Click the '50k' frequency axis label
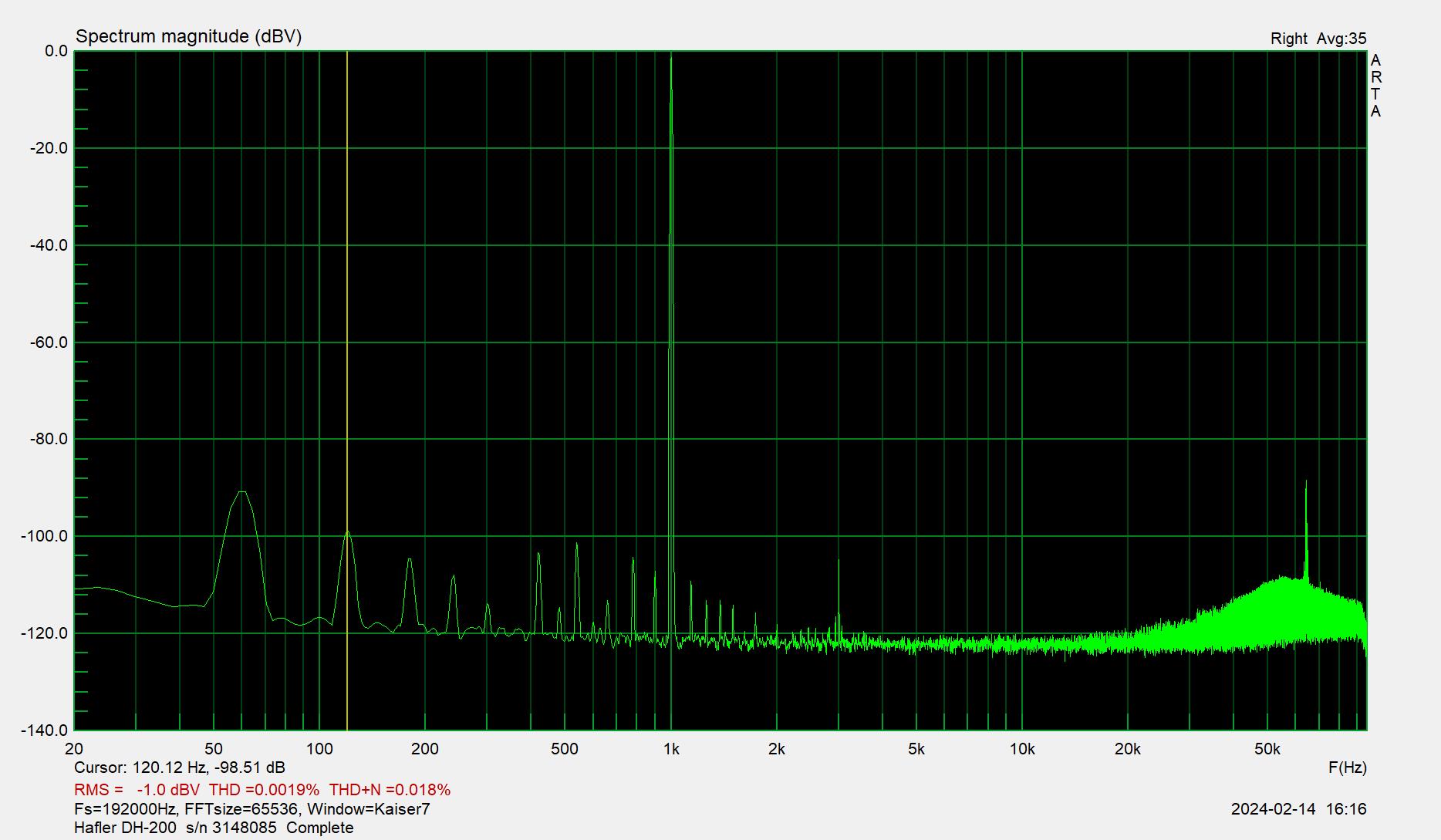This screenshot has width=1441, height=840. (1267, 749)
